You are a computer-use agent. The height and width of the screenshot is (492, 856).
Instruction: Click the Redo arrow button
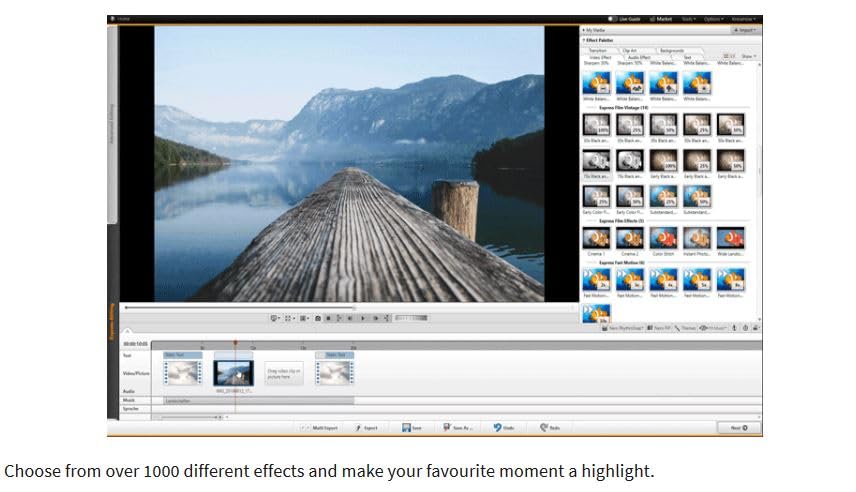point(549,428)
